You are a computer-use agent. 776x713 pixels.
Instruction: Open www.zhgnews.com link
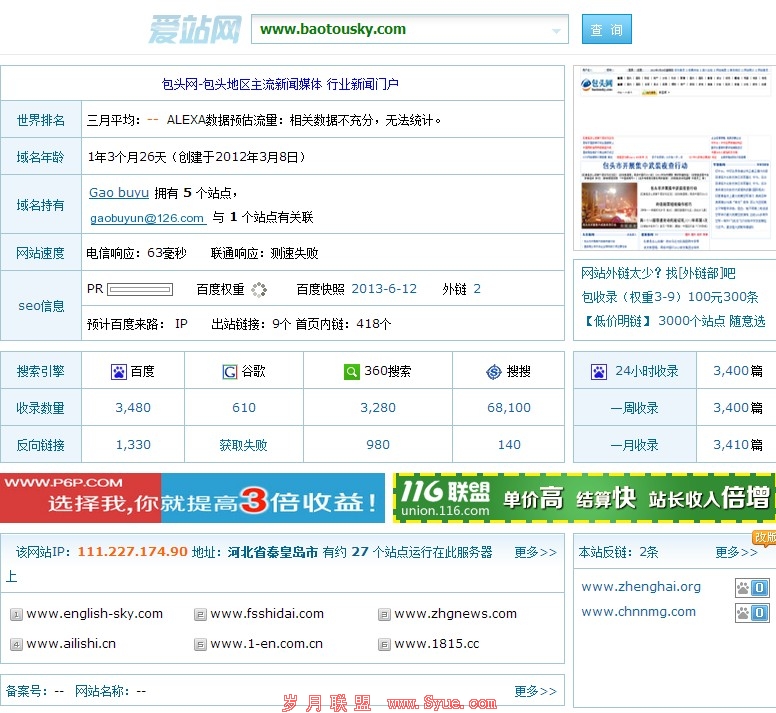pos(455,614)
